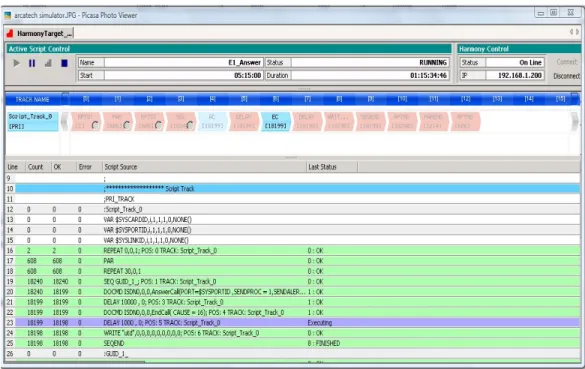
Task: Click the Harmony Status field showing On Line
Action: tap(514, 62)
